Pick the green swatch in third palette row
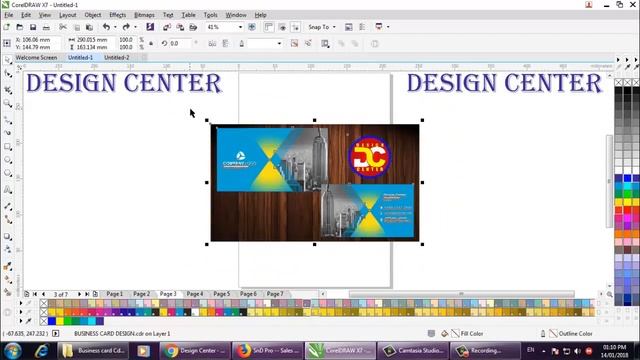The width and height of the screenshot is (640, 360). pyautogui.click(x=68, y=321)
